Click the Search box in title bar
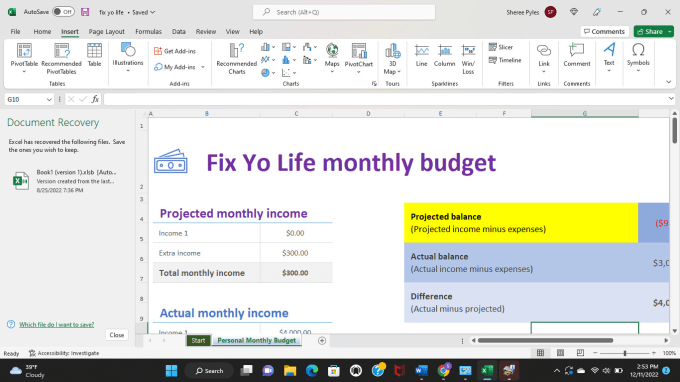The height and width of the screenshot is (382, 680). pos(344,12)
